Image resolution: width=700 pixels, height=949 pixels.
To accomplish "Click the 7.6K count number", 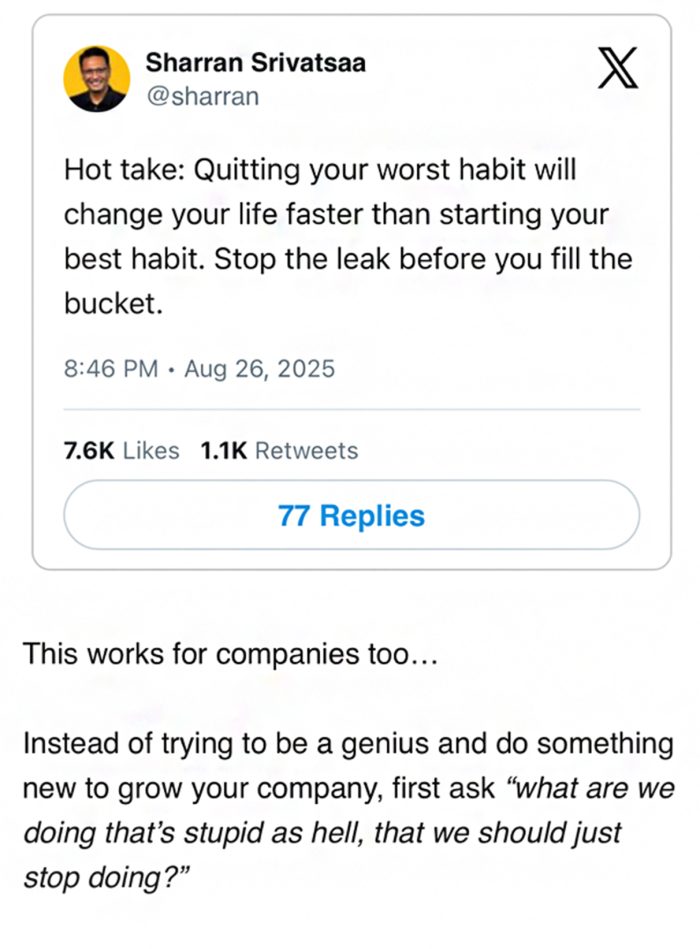I will (89, 451).
